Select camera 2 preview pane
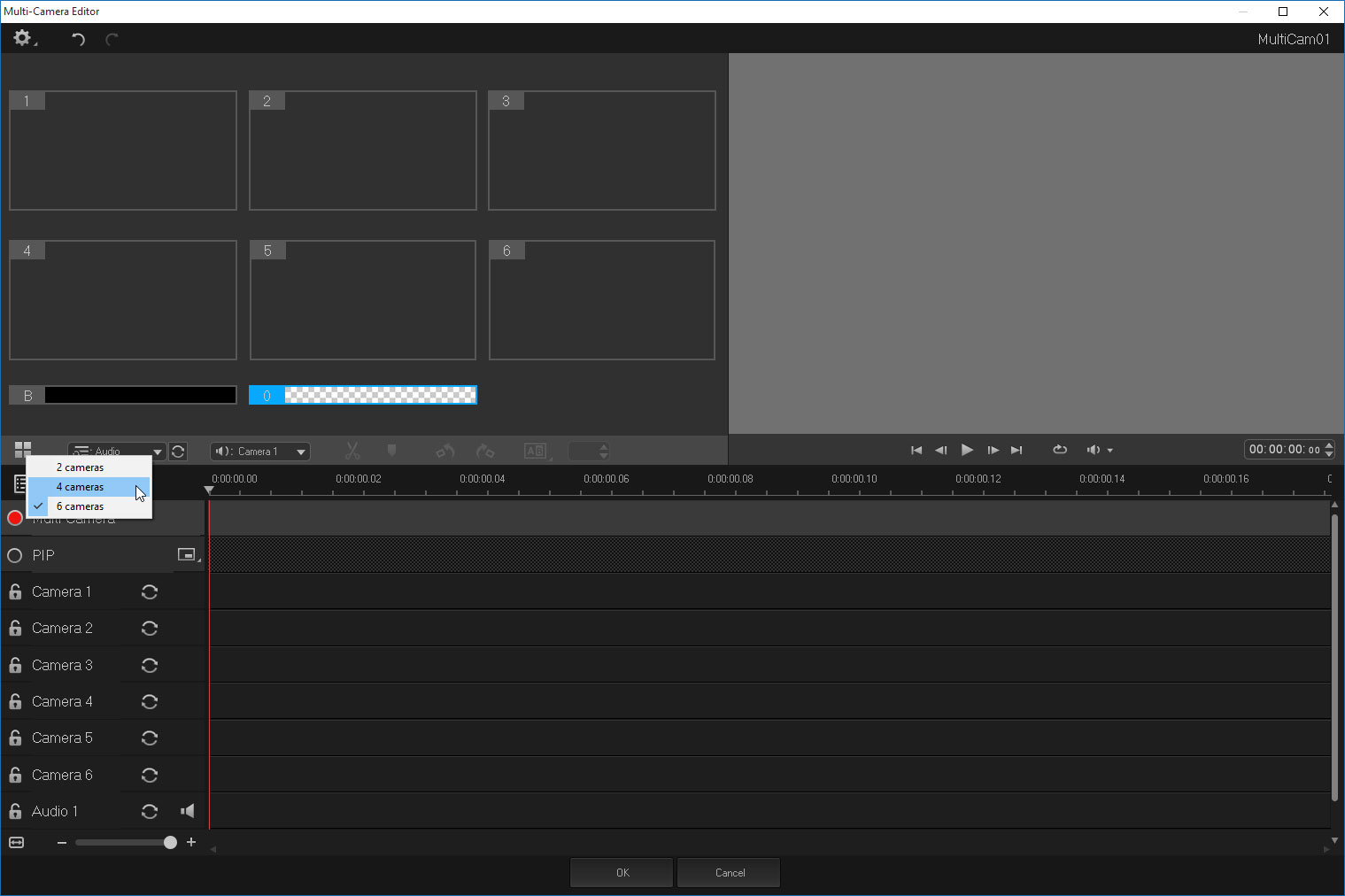Viewport: 1345px width, 896px height. (x=363, y=151)
